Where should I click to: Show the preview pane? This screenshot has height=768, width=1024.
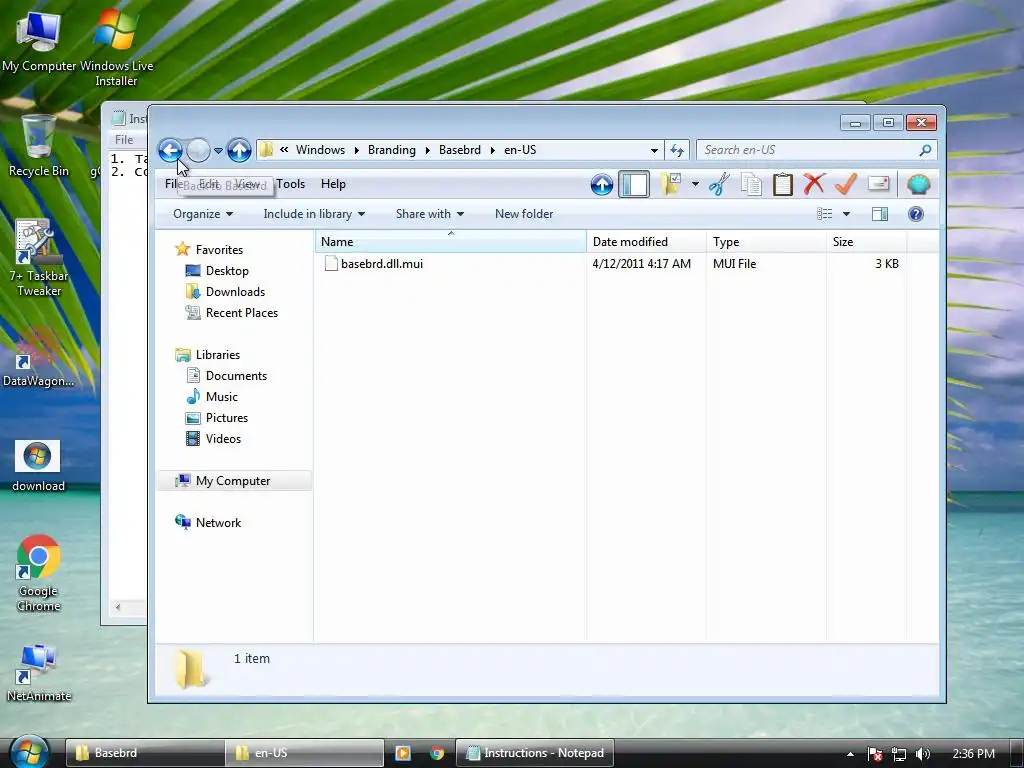click(880, 214)
